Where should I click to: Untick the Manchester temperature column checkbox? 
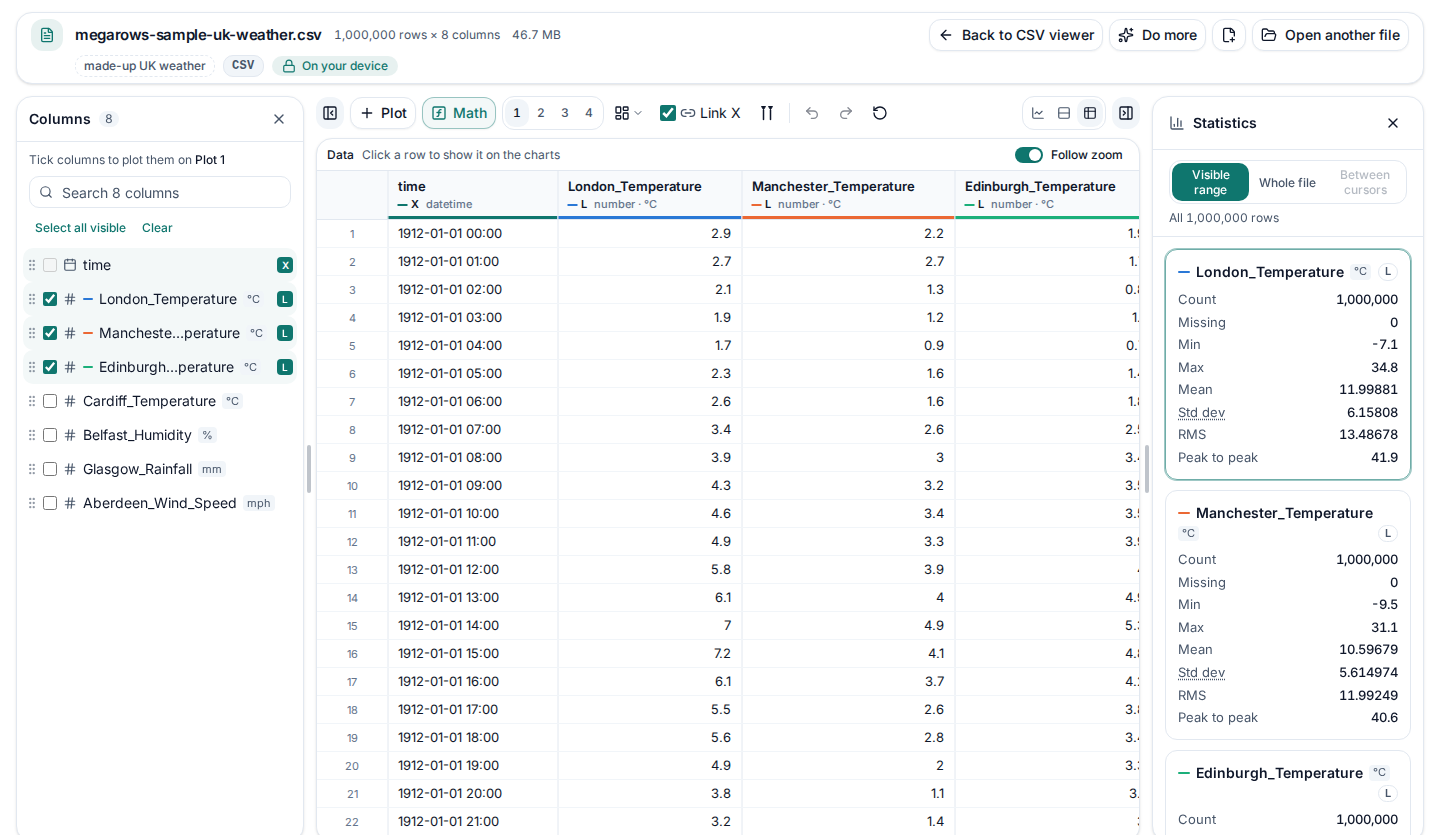click(50, 333)
